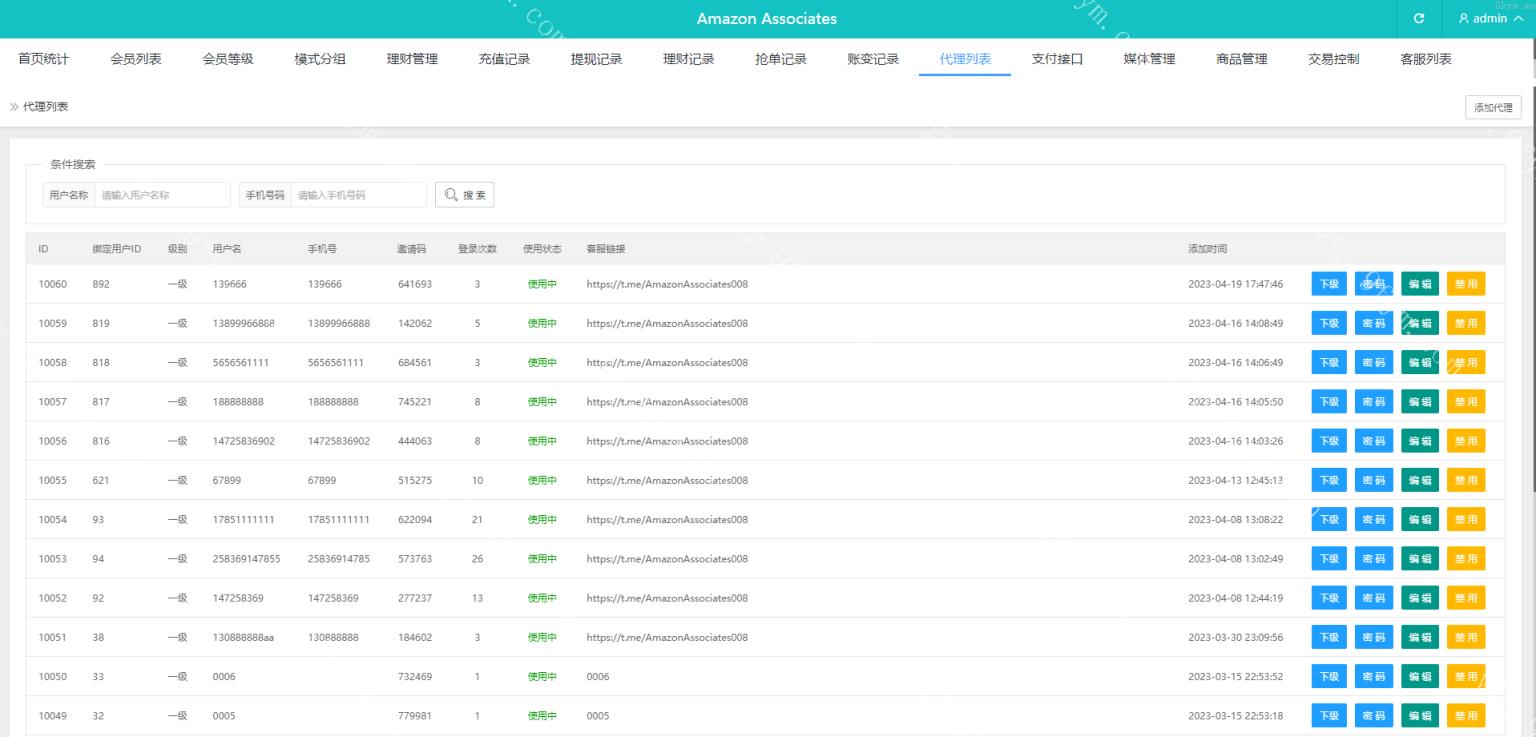Viewport: 1536px width, 737px height.
Task: Switch to the 首页统计 tab
Action: tap(44, 59)
